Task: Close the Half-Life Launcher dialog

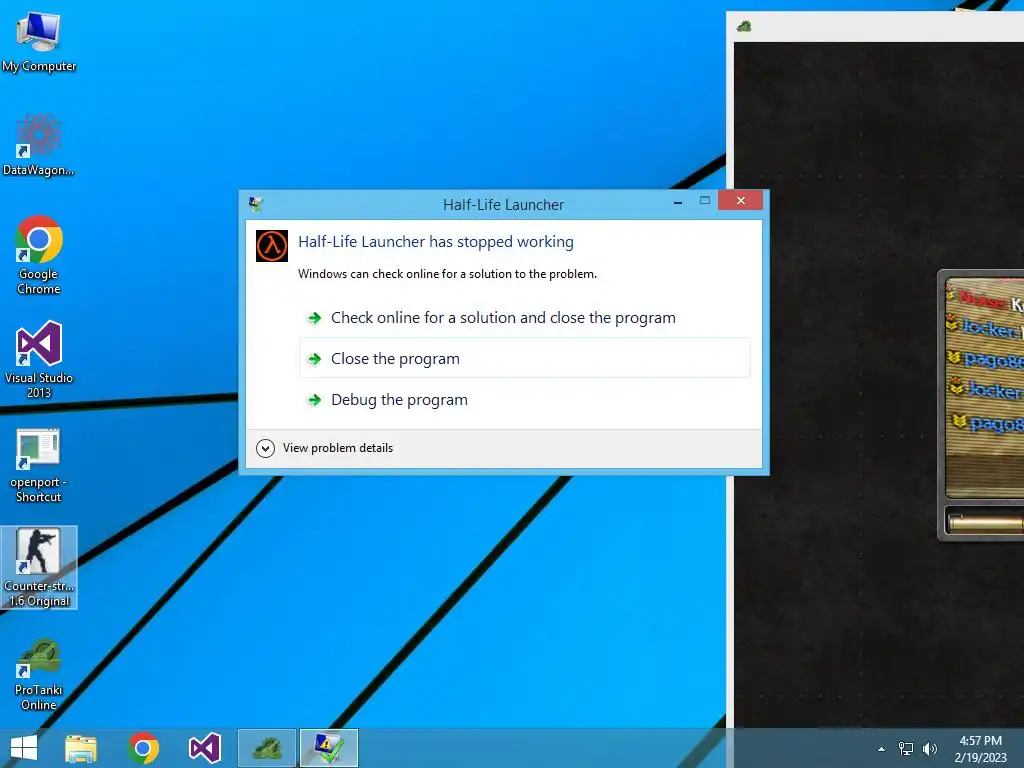Action: click(740, 200)
